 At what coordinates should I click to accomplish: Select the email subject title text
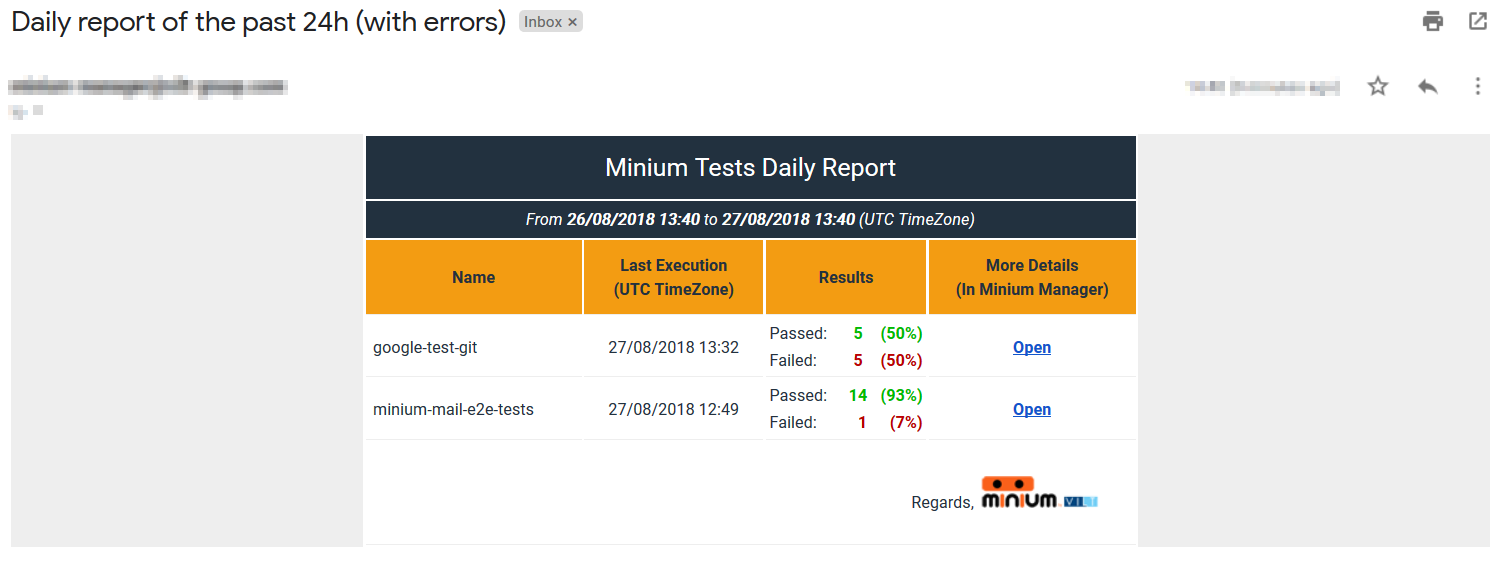pyautogui.click(x=259, y=22)
